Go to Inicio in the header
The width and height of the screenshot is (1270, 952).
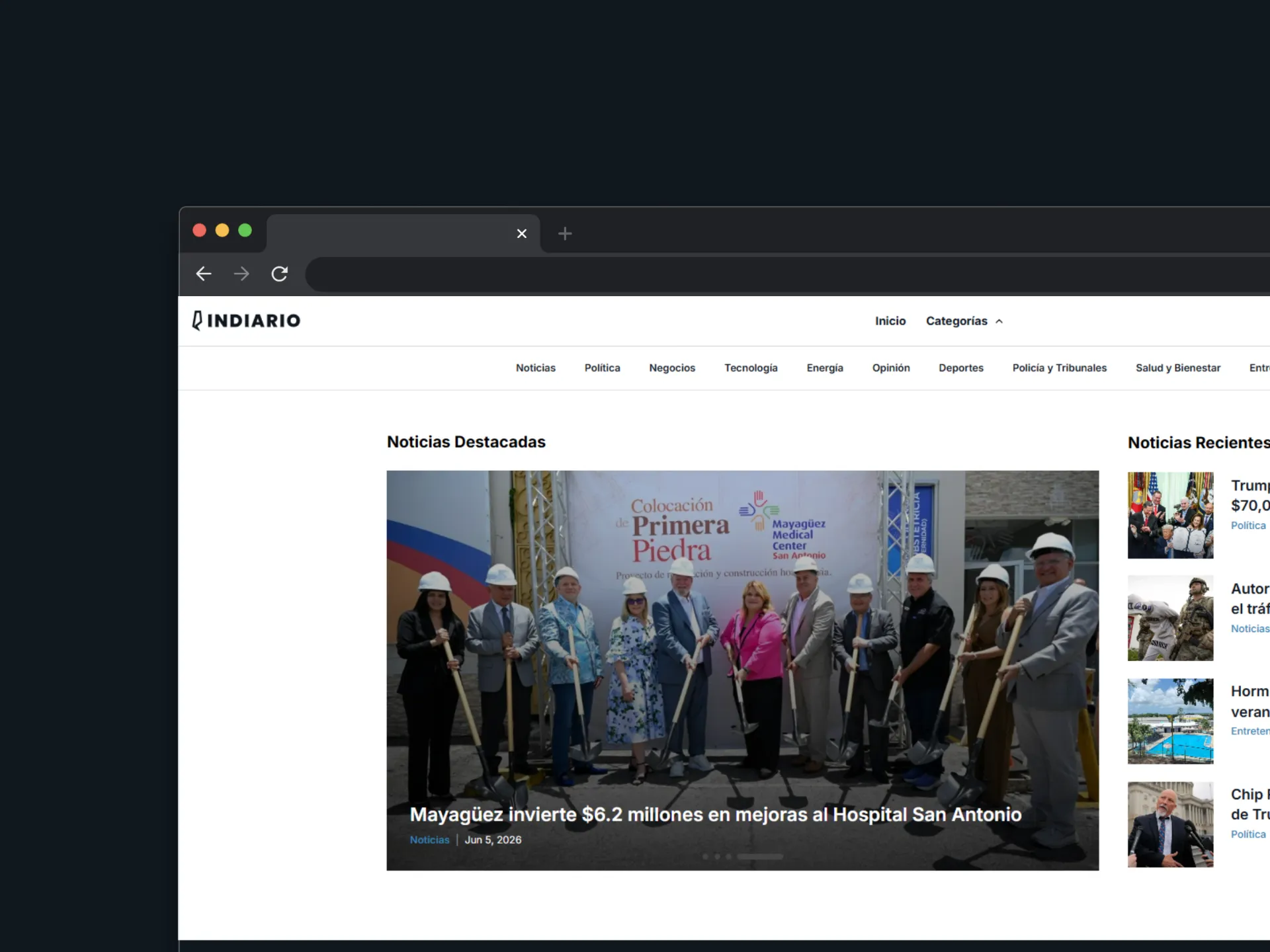[x=890, y=321]
